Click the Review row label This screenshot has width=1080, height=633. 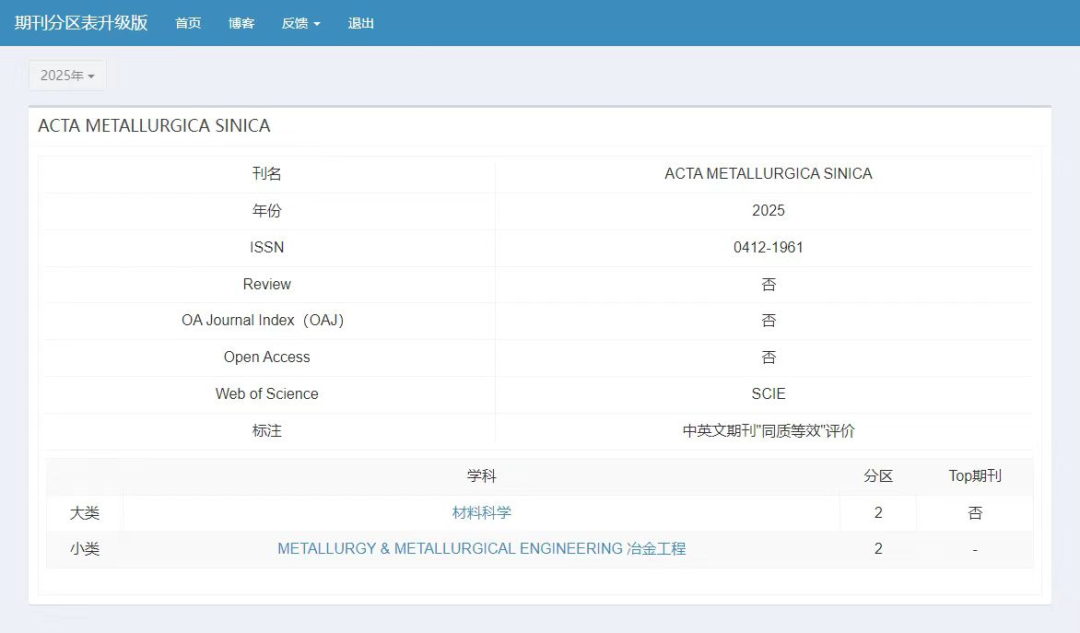click(267, 284)
